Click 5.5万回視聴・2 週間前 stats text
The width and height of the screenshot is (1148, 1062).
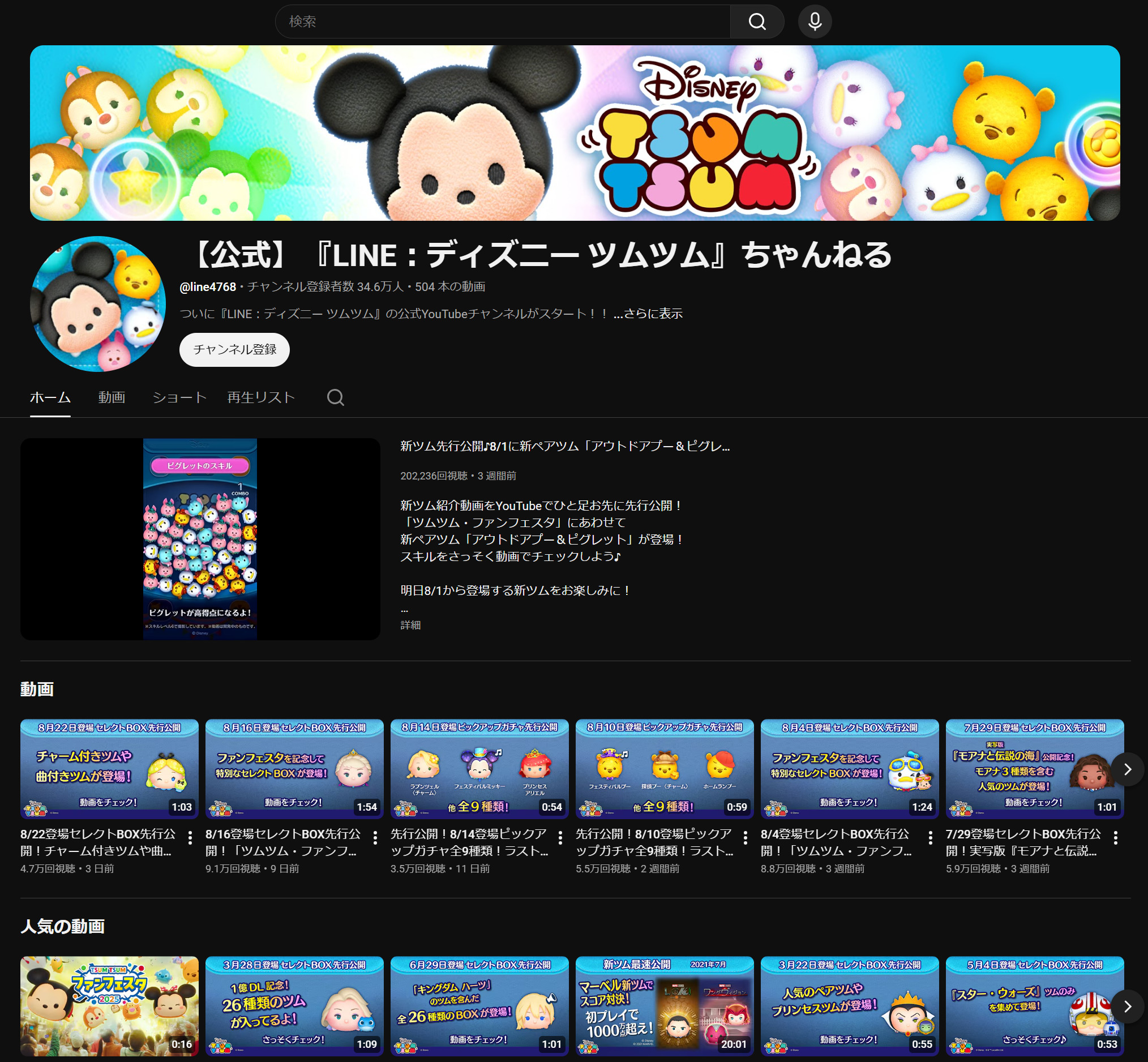(627, 868)
